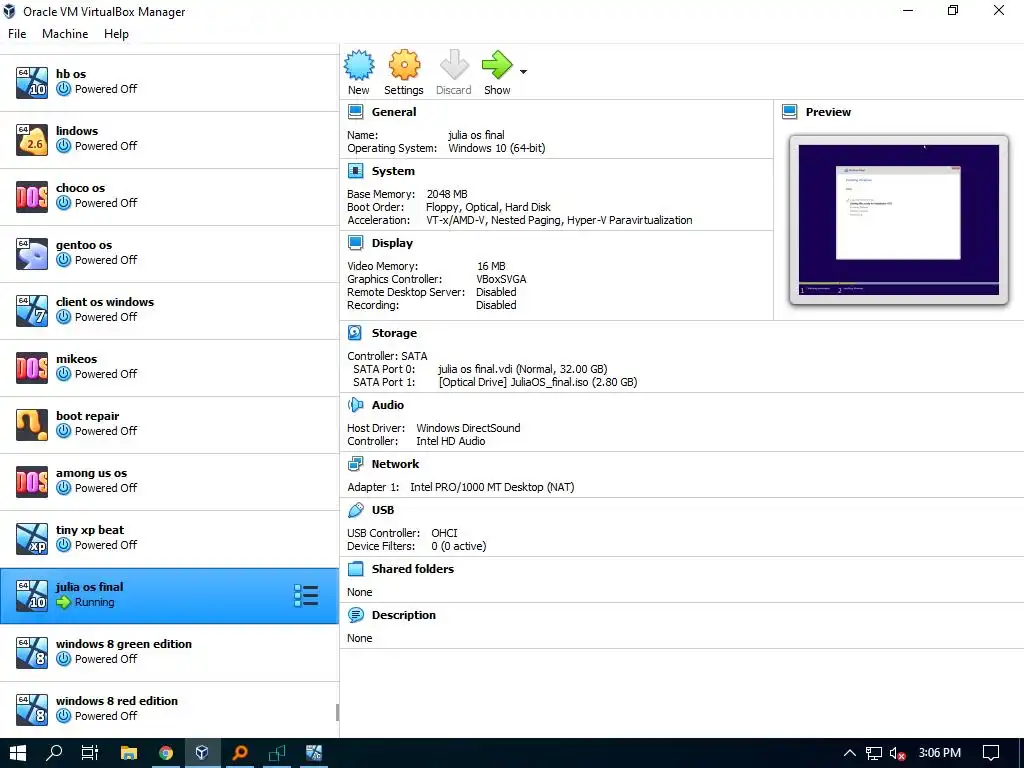Select the hb os virtual machine icon
The width and height of the screenshot is (1024, 768).
pos(32,82)
